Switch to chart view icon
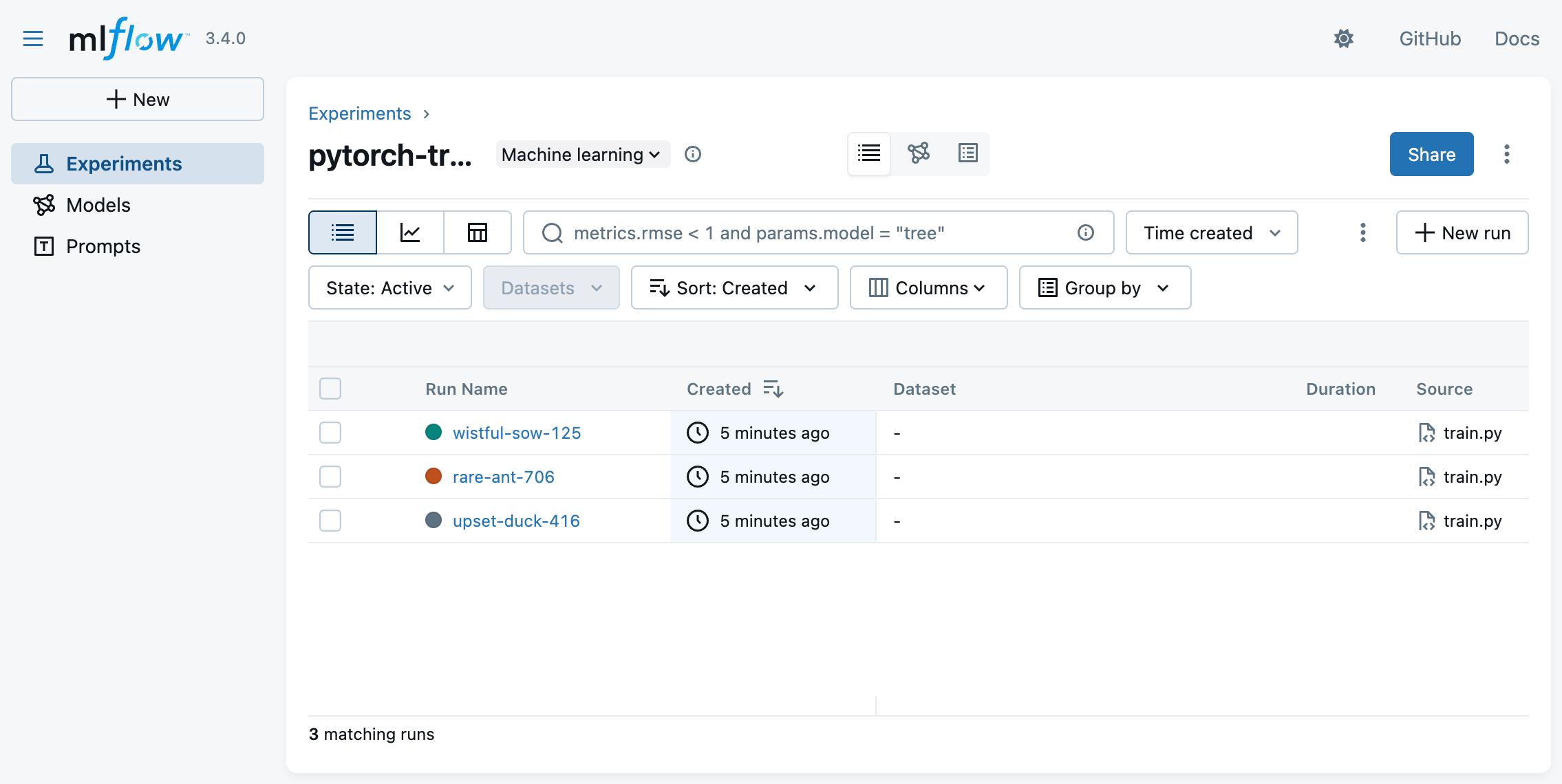The width and height of the screenshot is (1562, 784). tap(410, 232)
